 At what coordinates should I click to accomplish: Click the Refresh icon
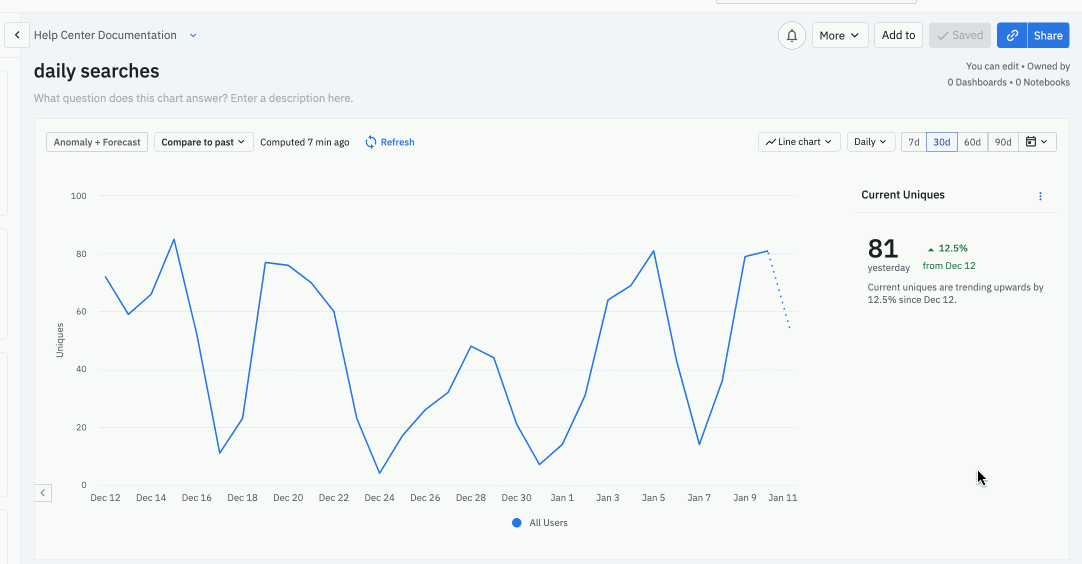(x=371, y=142)
